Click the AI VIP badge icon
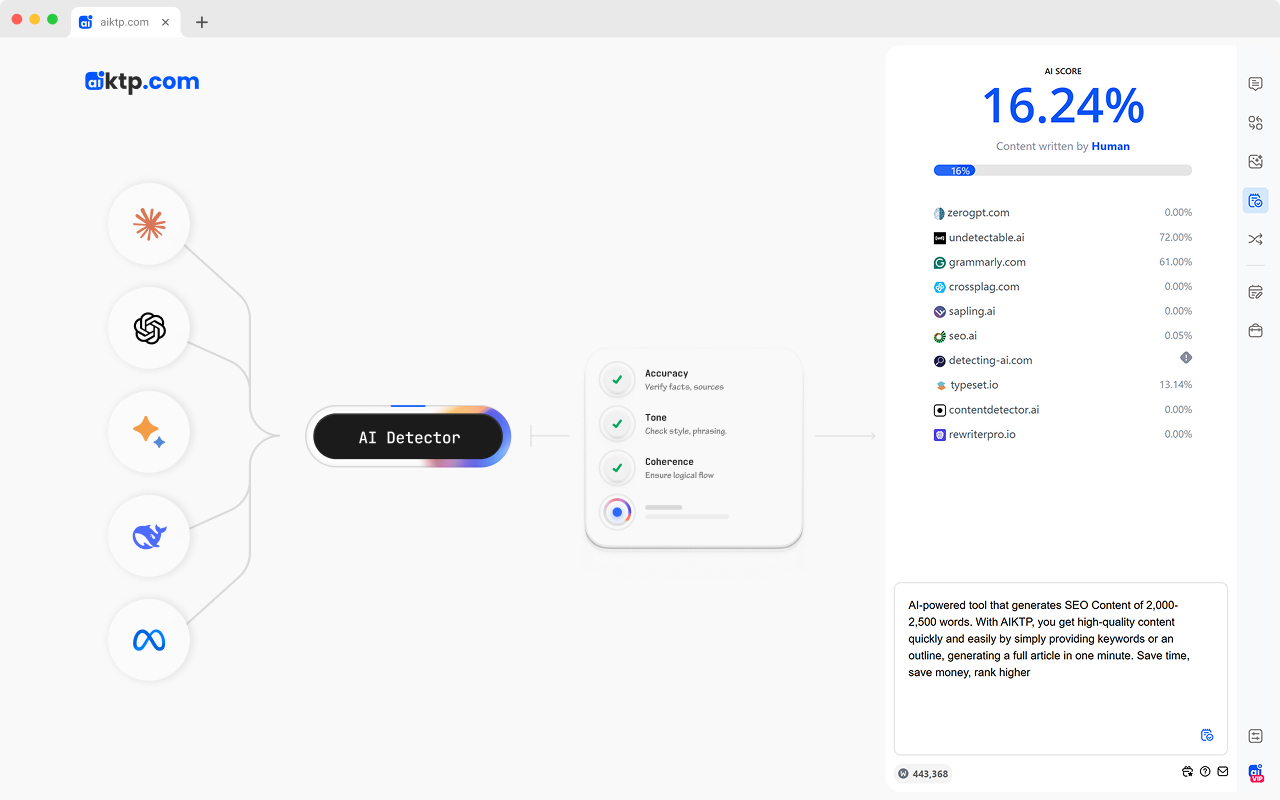Viewport: 1280px width, 800px height. [1255, 772]
